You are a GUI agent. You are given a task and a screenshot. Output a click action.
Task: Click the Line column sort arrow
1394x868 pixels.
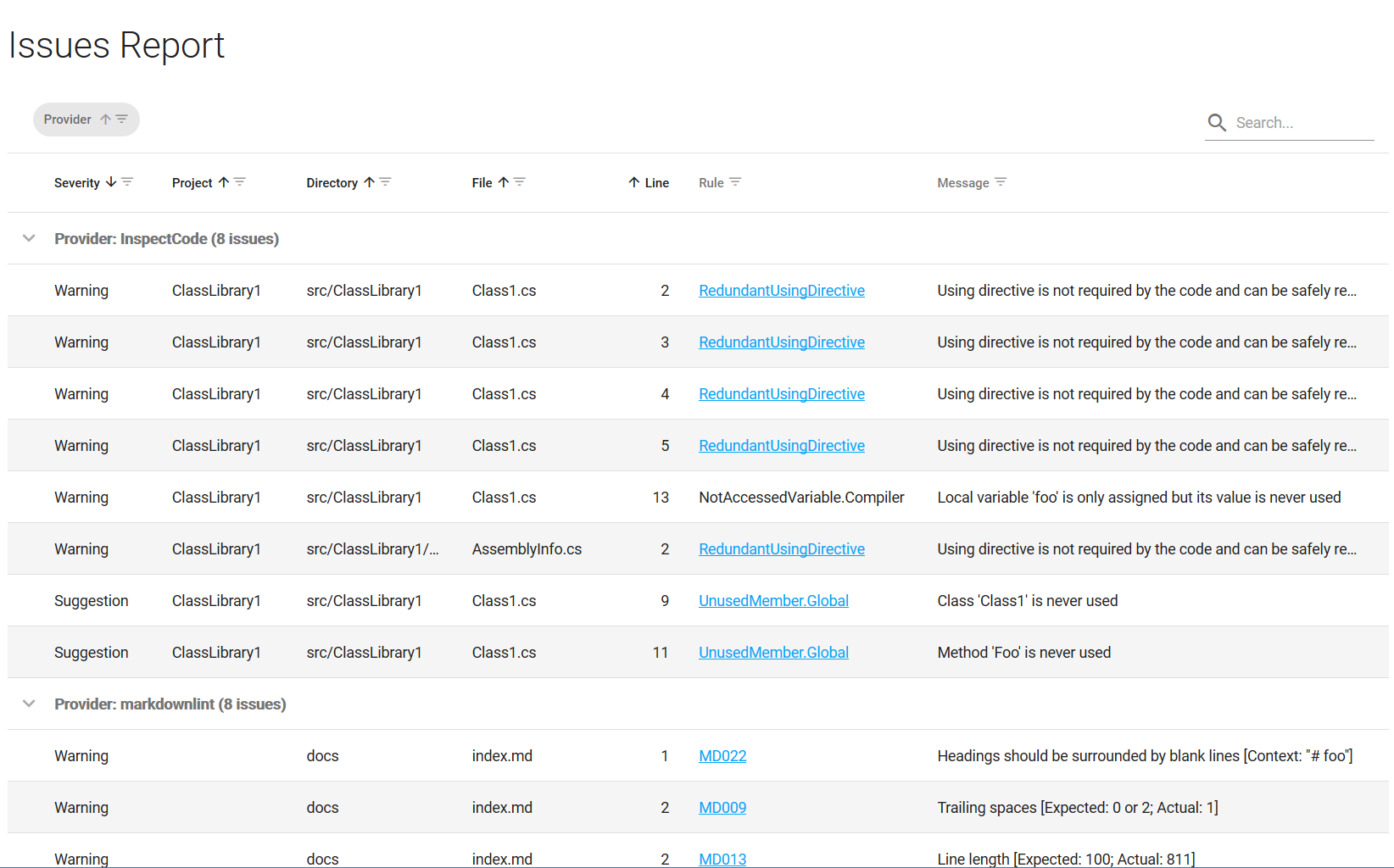point(634,182)
